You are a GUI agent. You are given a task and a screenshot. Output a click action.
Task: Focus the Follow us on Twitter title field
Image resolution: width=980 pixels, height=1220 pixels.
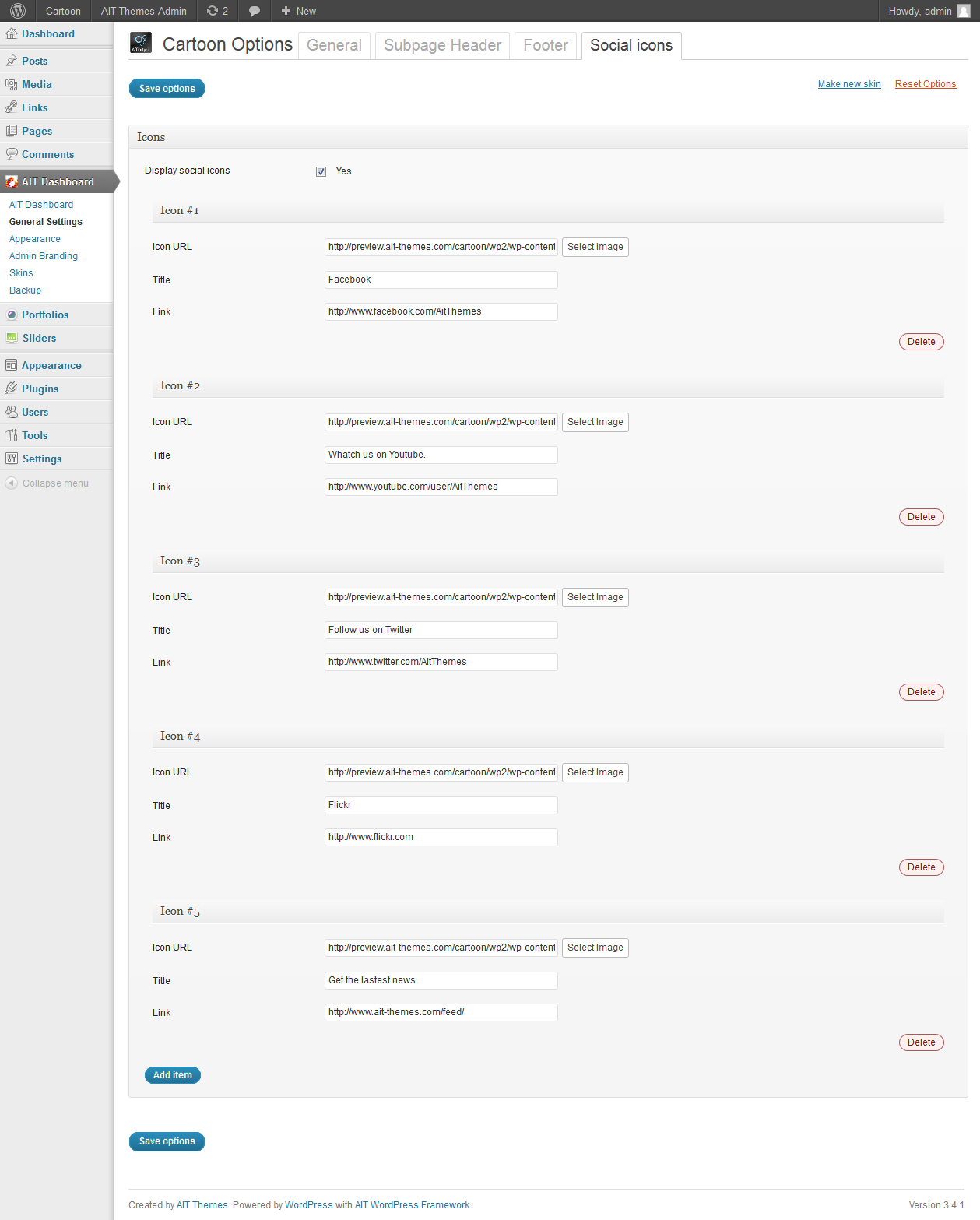[441, 630]
